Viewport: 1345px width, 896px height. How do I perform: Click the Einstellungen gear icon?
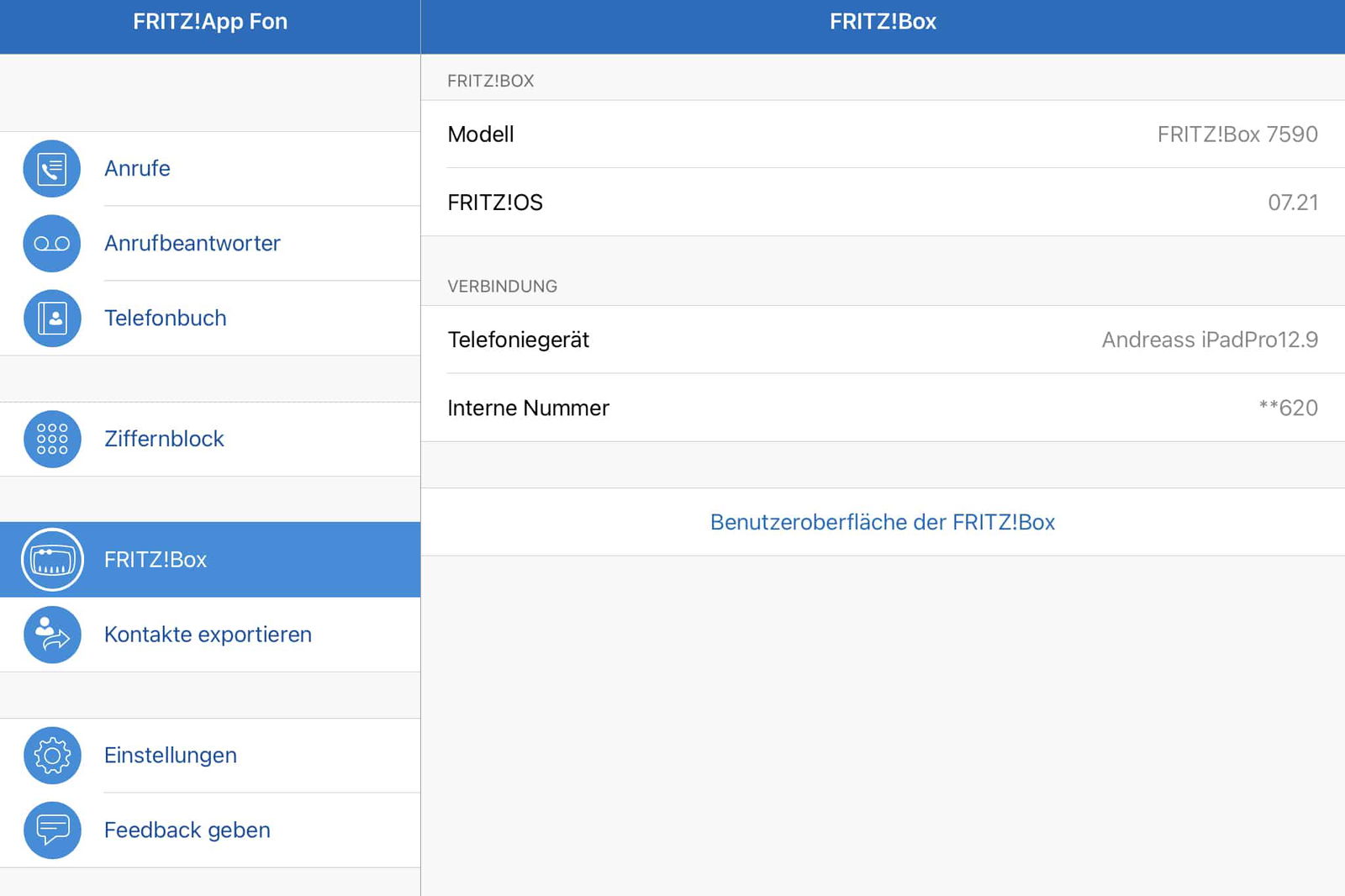tap(52, 756)
